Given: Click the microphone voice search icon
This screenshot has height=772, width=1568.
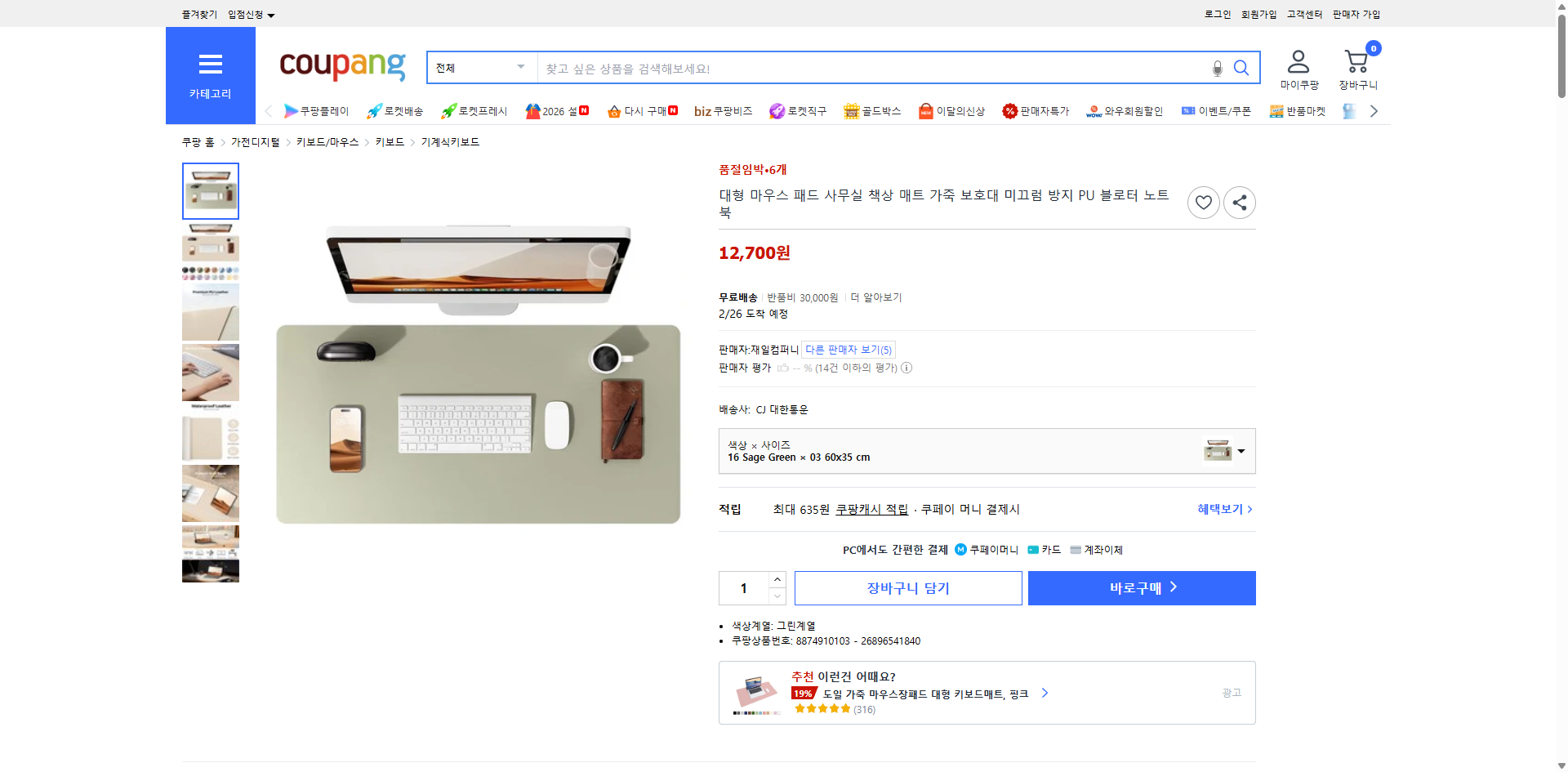Looking at the screenshot, I should click(x=1216, y=68).
